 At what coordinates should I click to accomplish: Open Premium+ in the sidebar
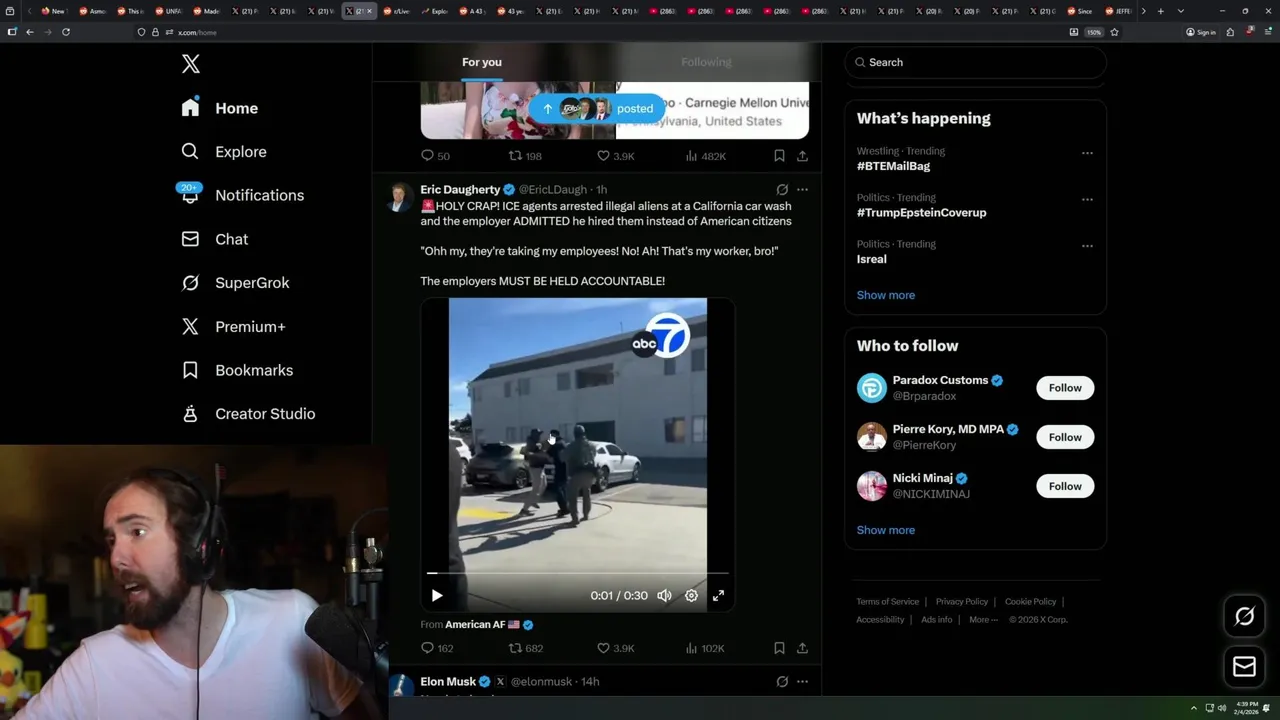click(233, 327)
